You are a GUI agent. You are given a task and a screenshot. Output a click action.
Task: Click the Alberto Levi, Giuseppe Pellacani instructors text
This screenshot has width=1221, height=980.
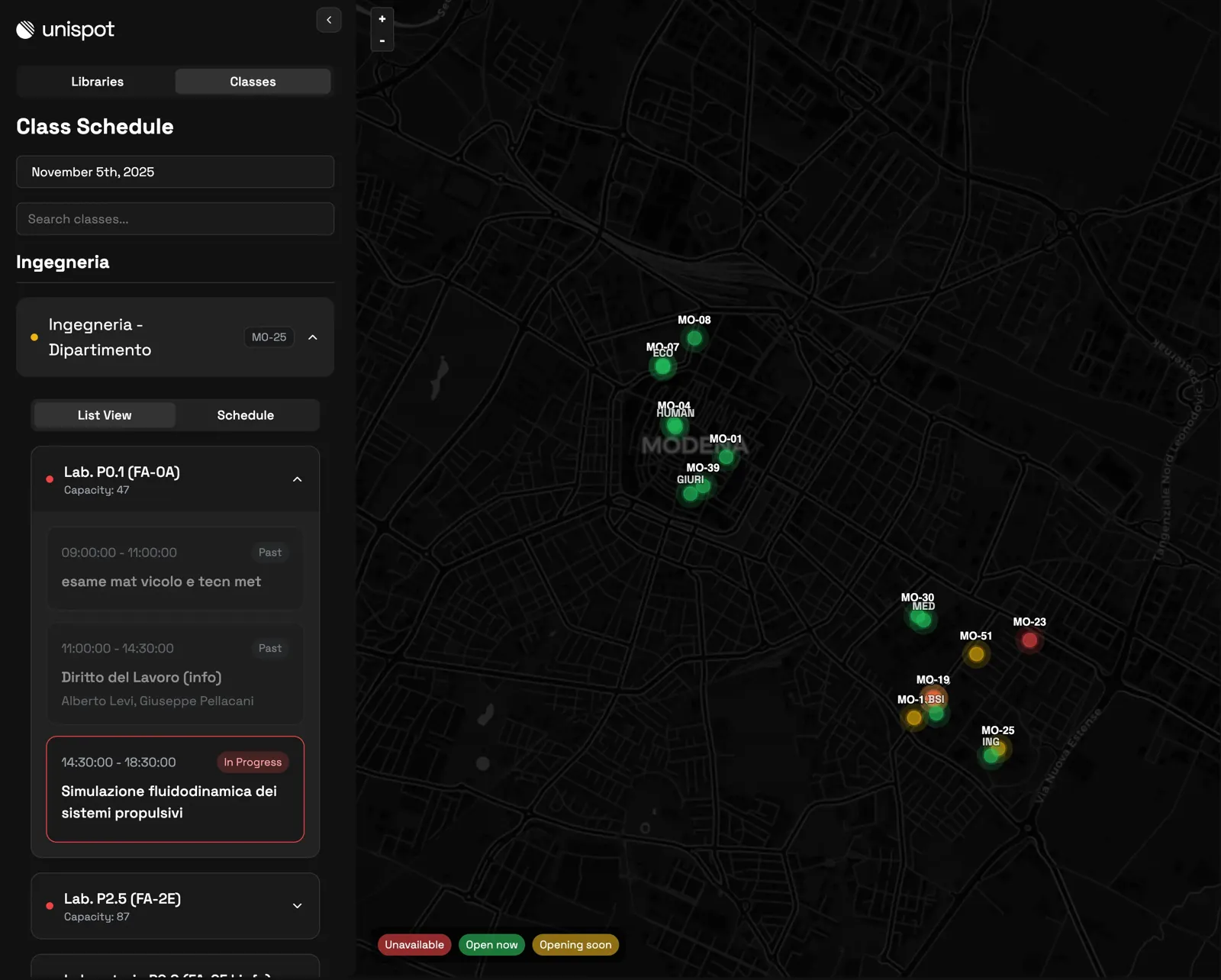[x=157, y=701]
